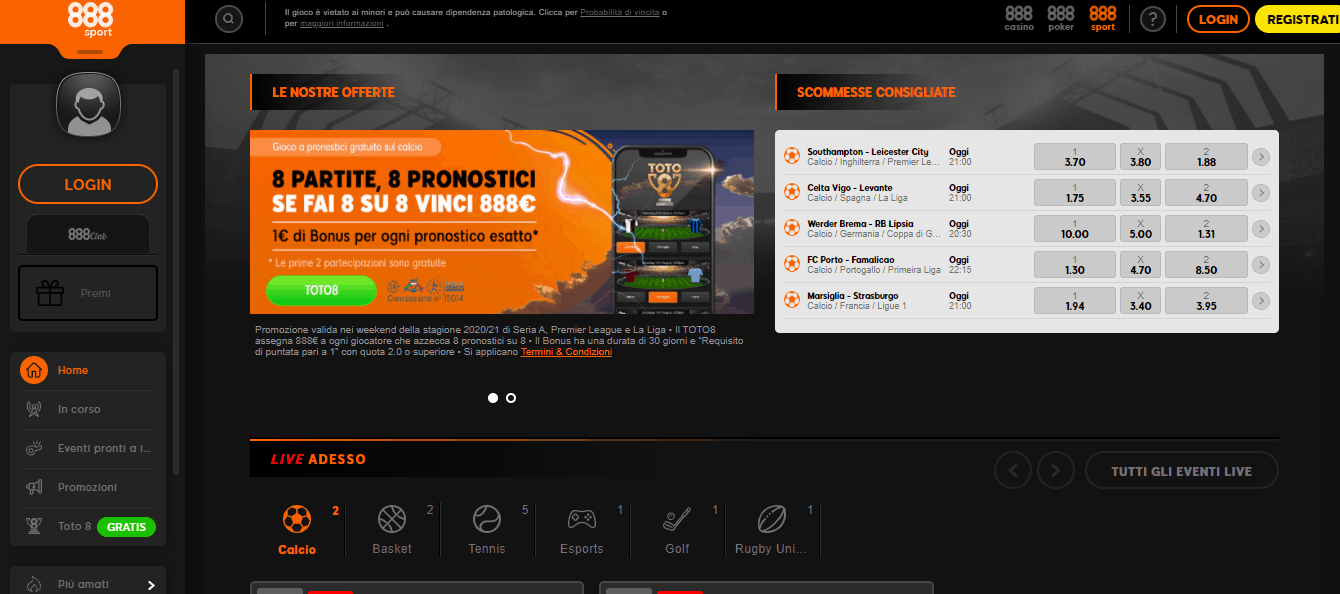Screen dimensions: 1340x594
Task: Open Termini & Condizioni link
Action: click(x=566, y=352)
